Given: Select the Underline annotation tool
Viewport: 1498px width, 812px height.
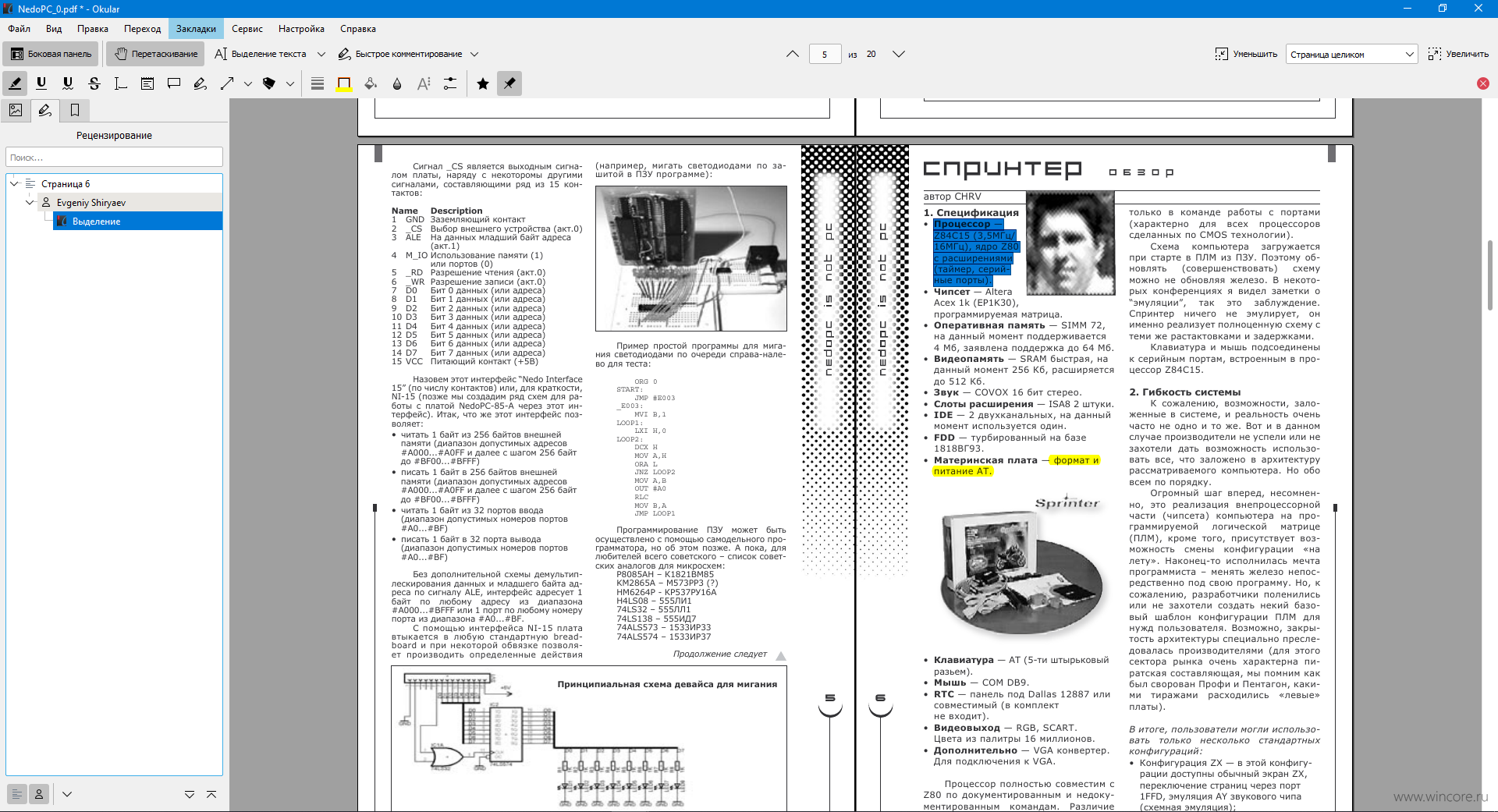Looking at the screenshot, I should pos(41,83).
